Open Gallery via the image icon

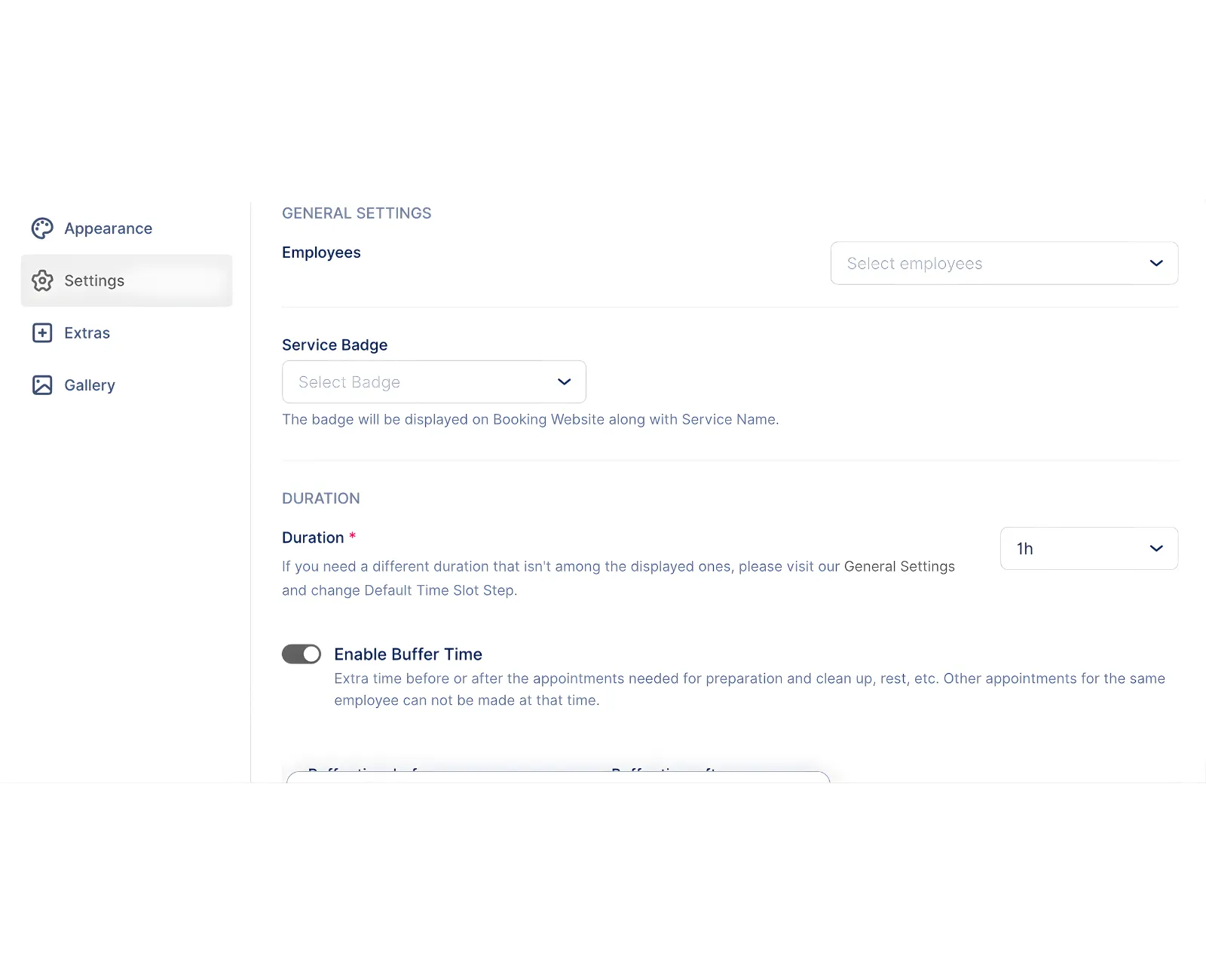pos(42,384)
